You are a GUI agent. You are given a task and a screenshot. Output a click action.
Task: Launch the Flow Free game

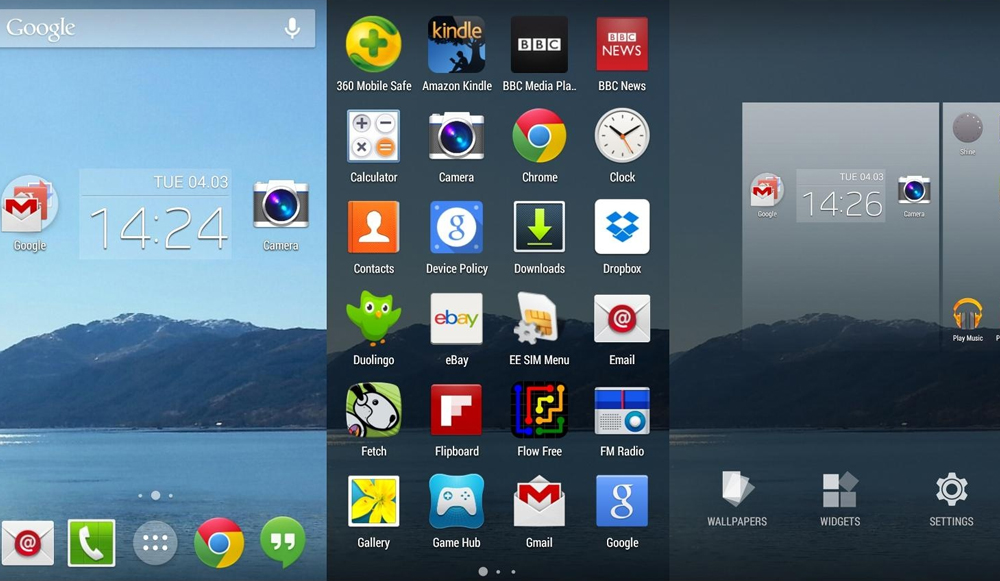point(540,409)
